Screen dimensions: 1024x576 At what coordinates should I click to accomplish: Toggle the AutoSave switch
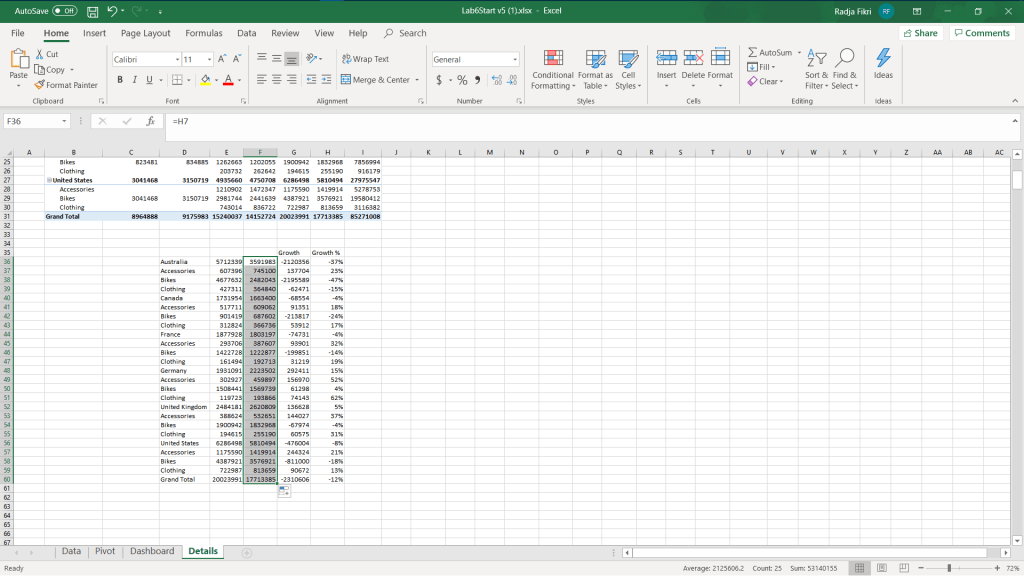(x=64, y=11)
